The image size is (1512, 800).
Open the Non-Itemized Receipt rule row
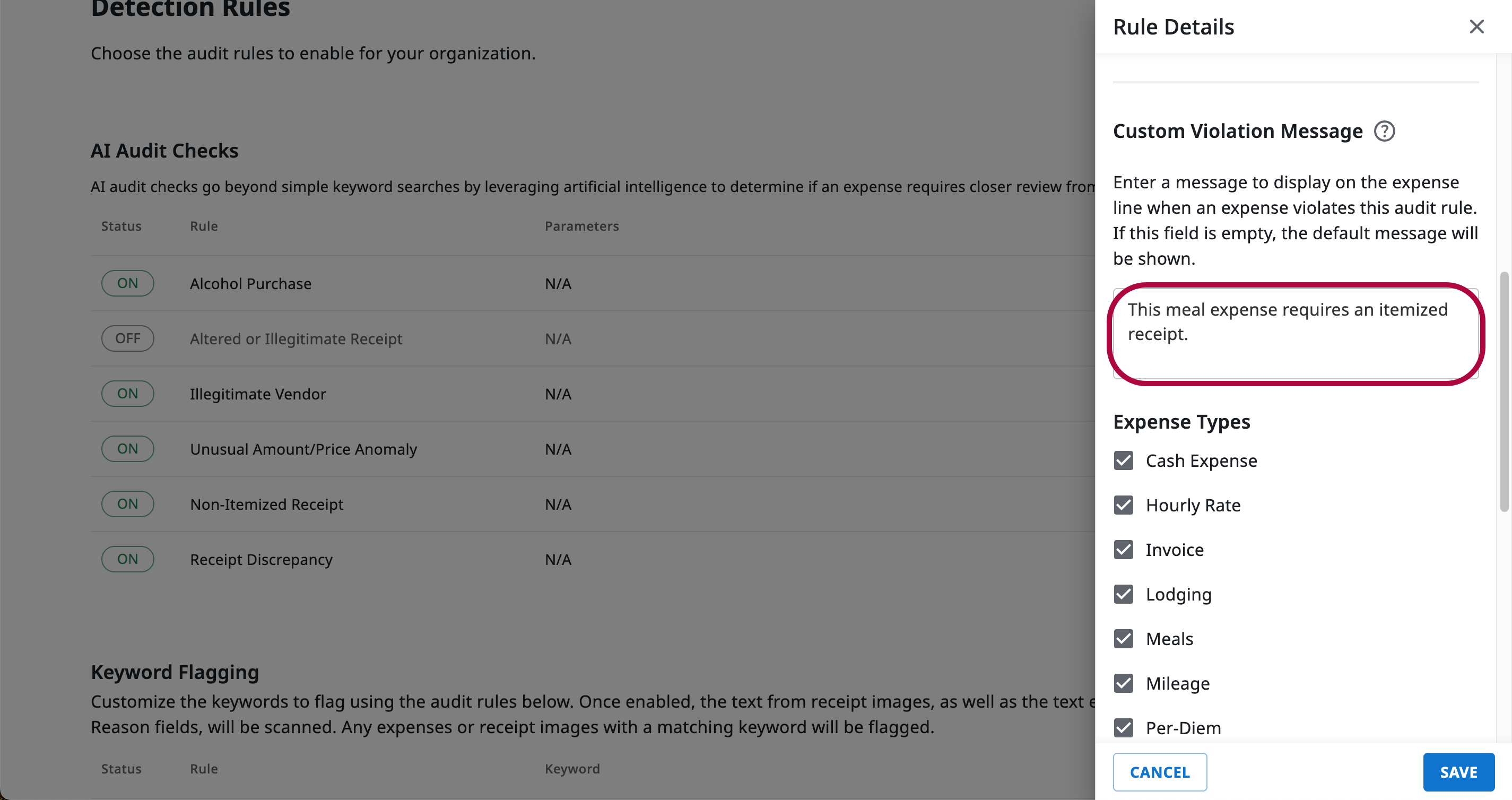coord(266,505)
